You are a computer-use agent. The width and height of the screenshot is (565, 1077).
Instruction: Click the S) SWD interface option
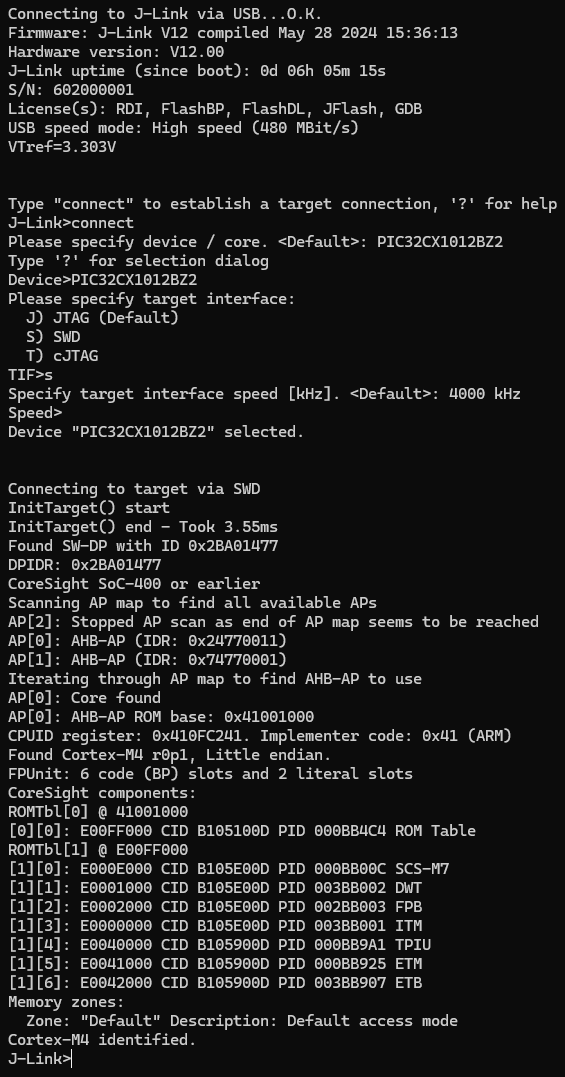click(53, 337)
